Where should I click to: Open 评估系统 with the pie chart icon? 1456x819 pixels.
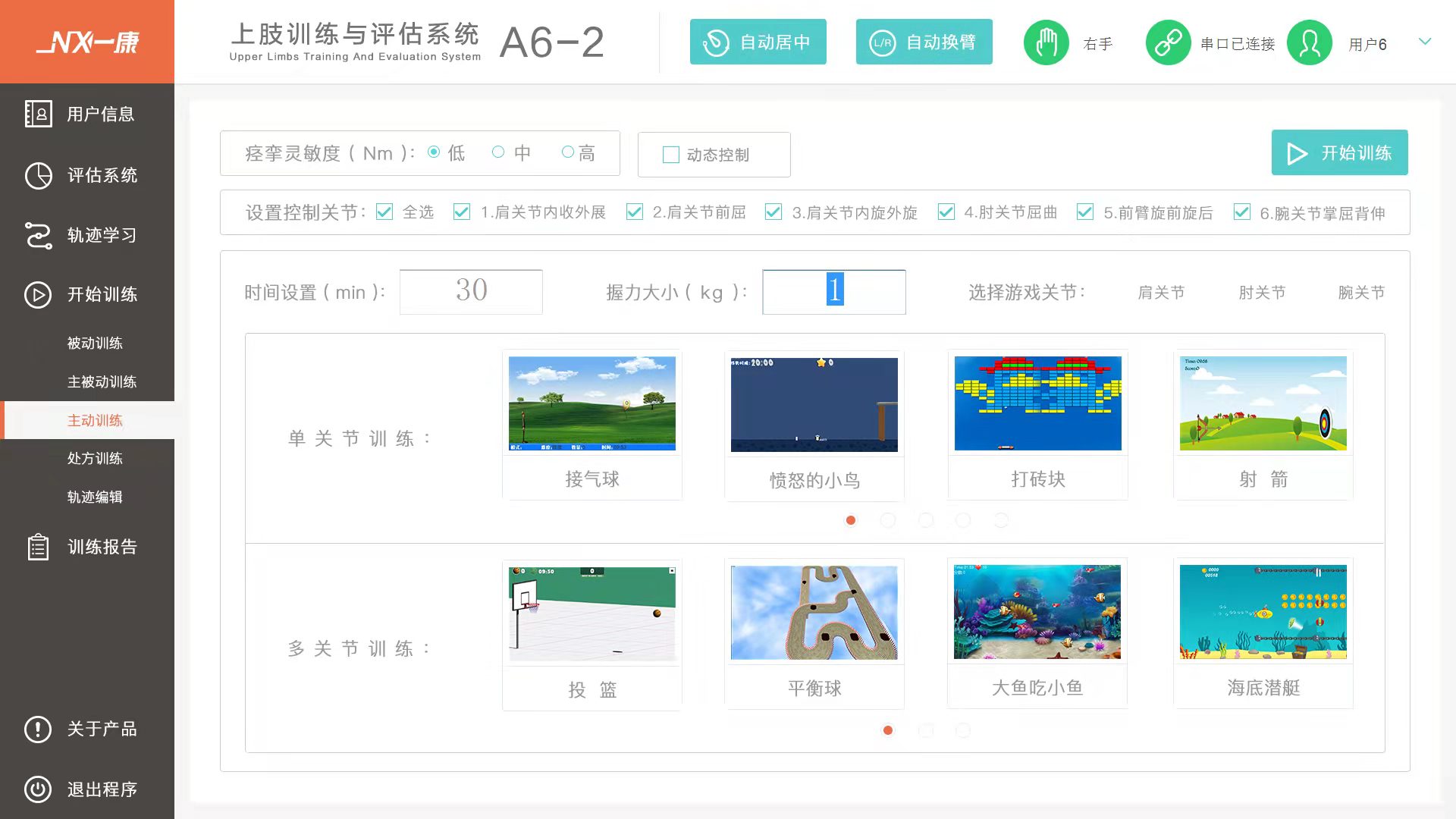point(38,175)
